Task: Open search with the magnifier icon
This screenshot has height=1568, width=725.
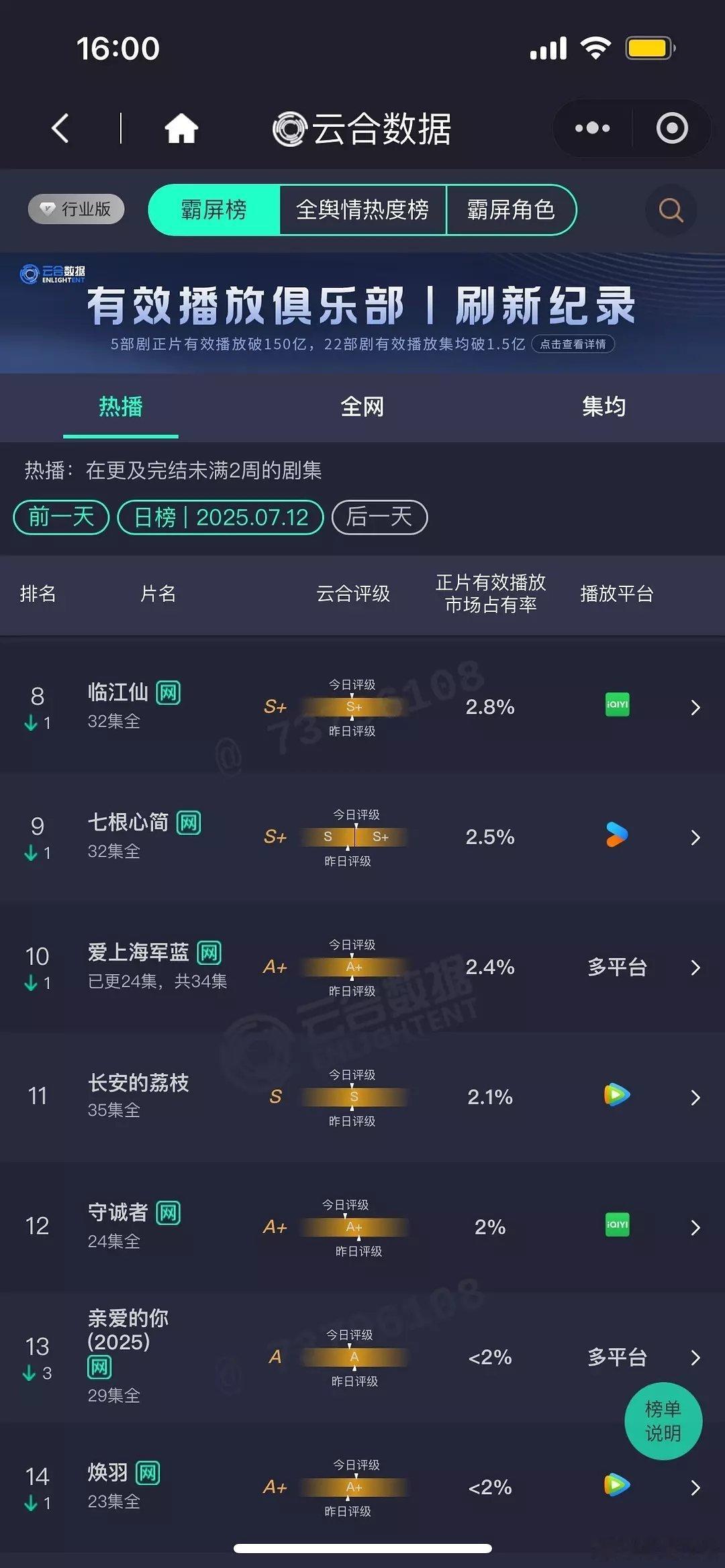Action: point(671,210)
